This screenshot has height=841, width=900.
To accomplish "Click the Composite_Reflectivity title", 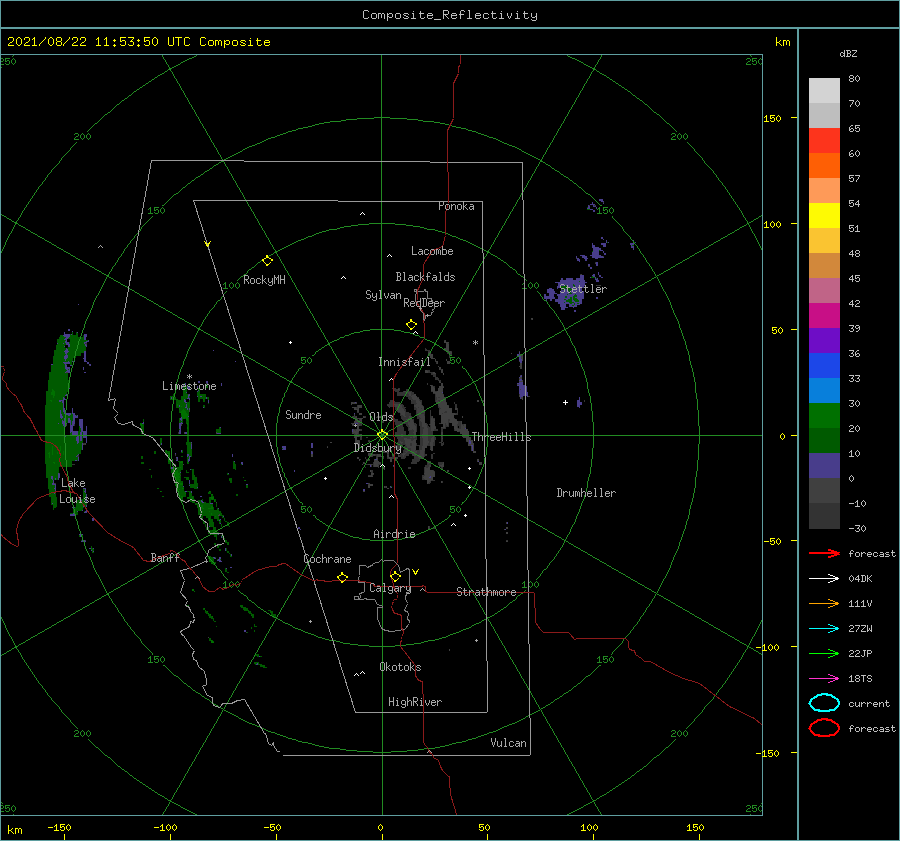I will [x=449, y=15].
